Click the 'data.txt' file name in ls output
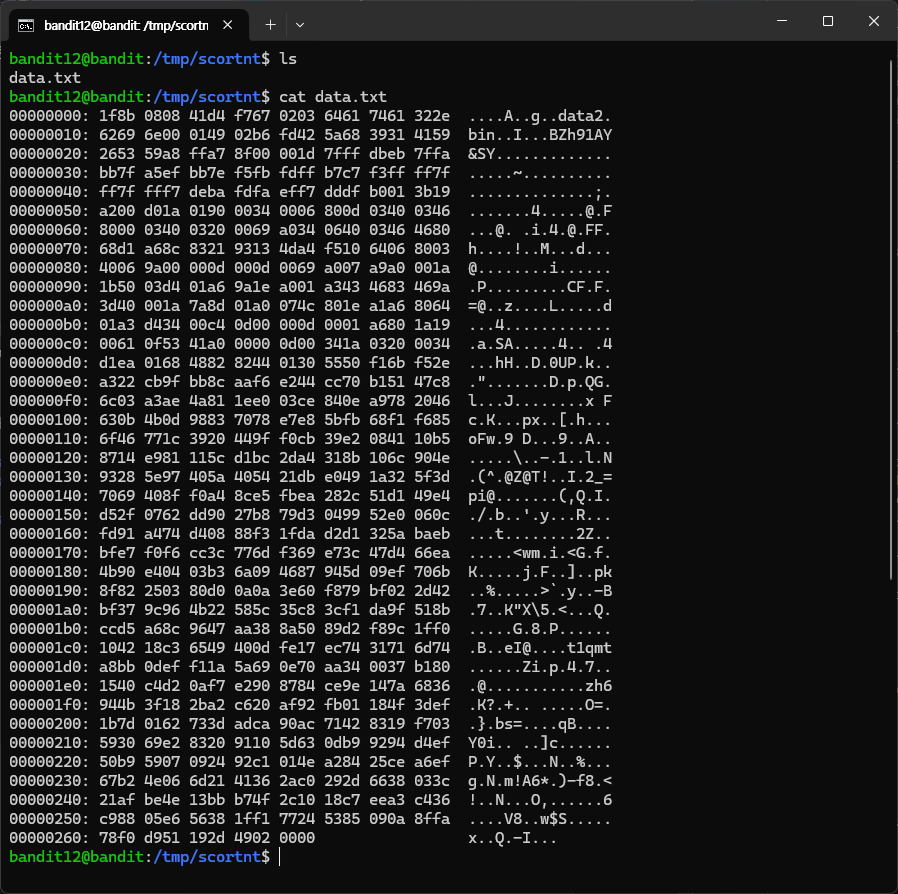898x894 pixels. click(45, 78)
